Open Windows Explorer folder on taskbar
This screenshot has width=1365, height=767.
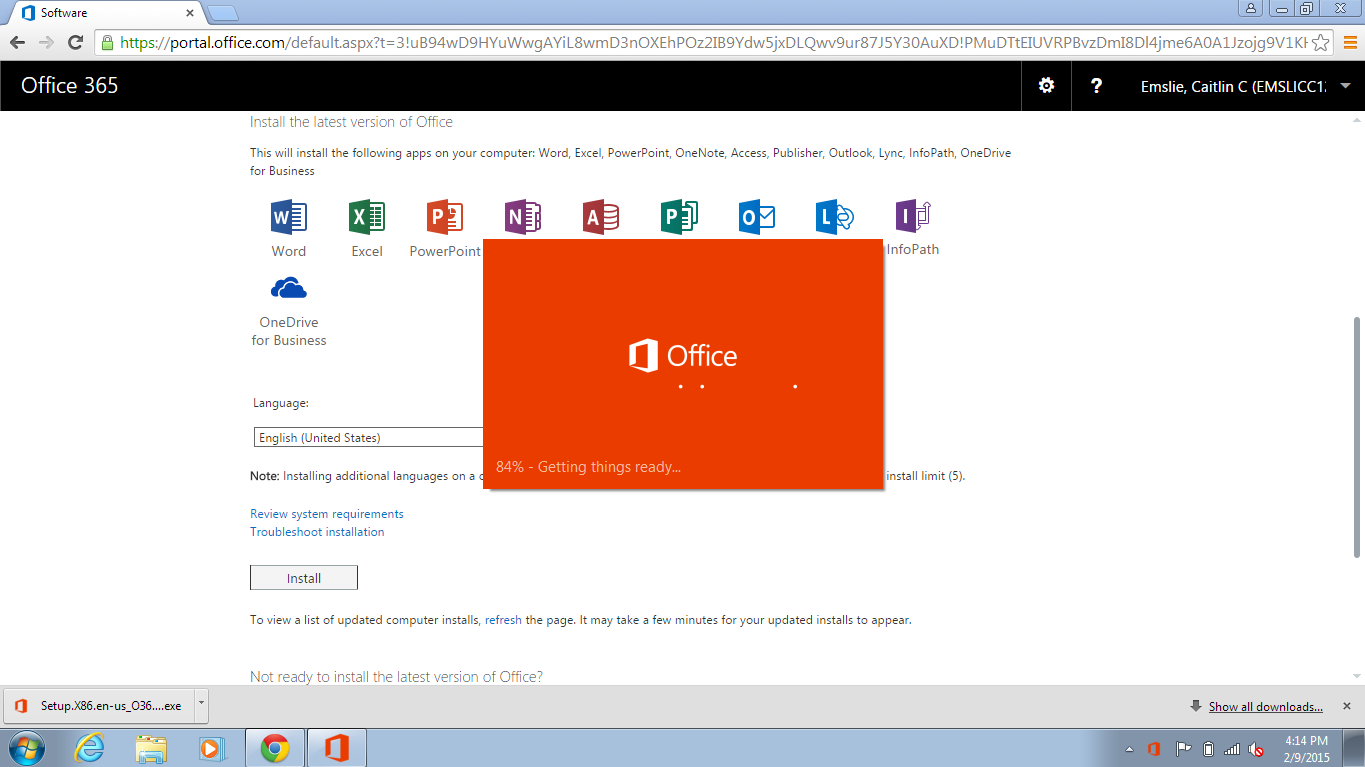152,748
